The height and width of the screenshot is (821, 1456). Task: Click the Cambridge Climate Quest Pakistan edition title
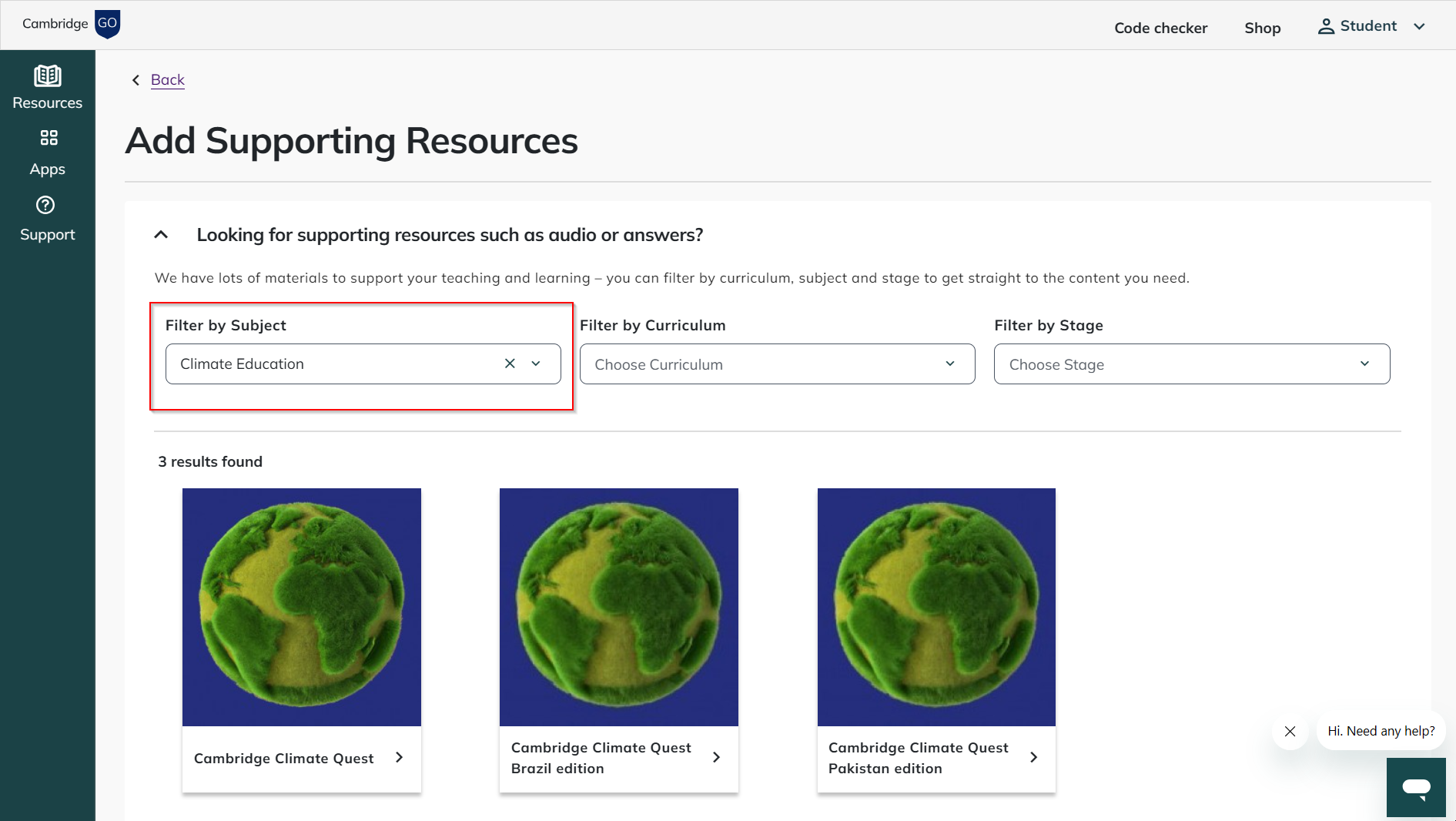tap(918, 758)
